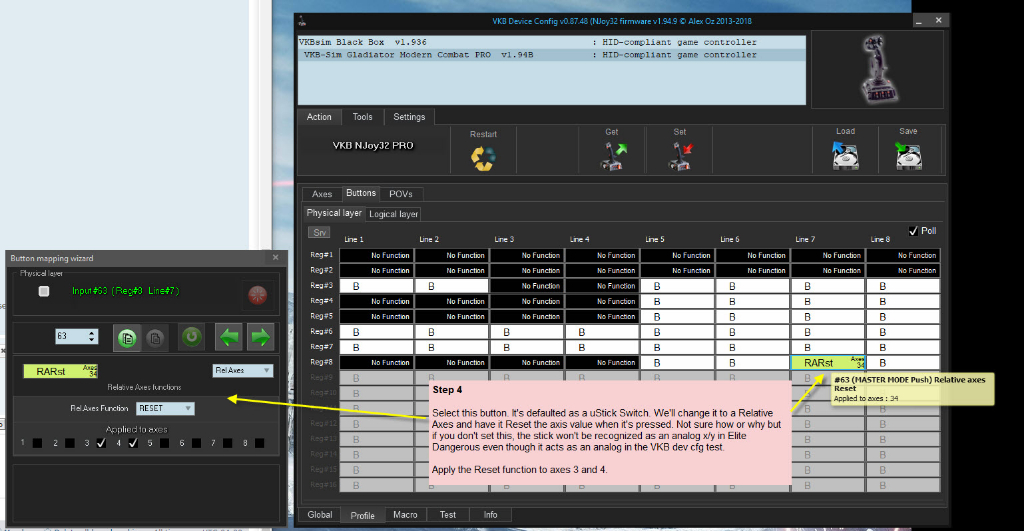Screen dimensions: 1024x531
Task: Open the Global bottom tab
Action: 320,515
